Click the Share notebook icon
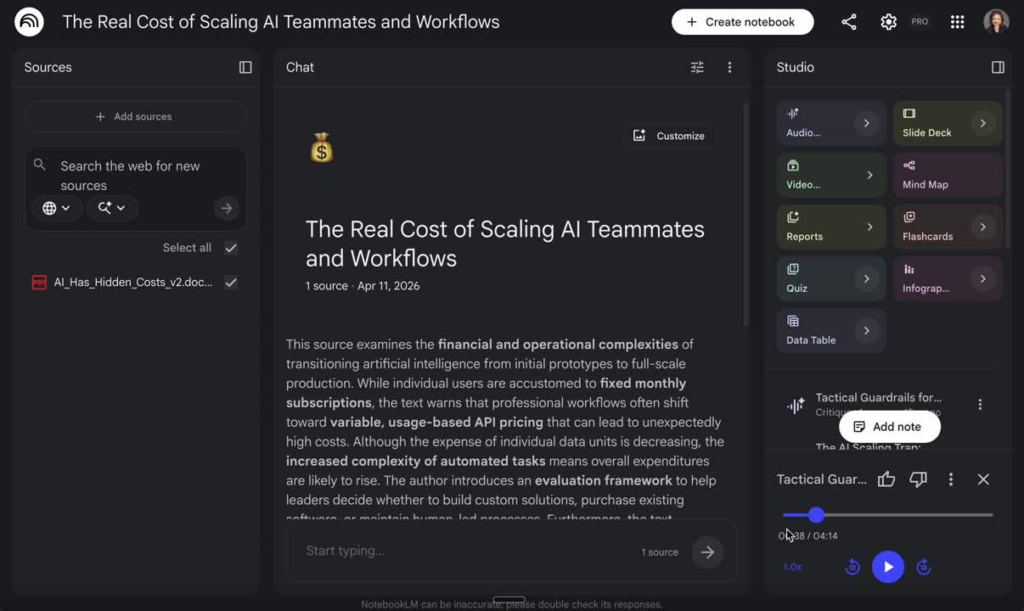Viewport: 1024px width, 611px height. 848,22
